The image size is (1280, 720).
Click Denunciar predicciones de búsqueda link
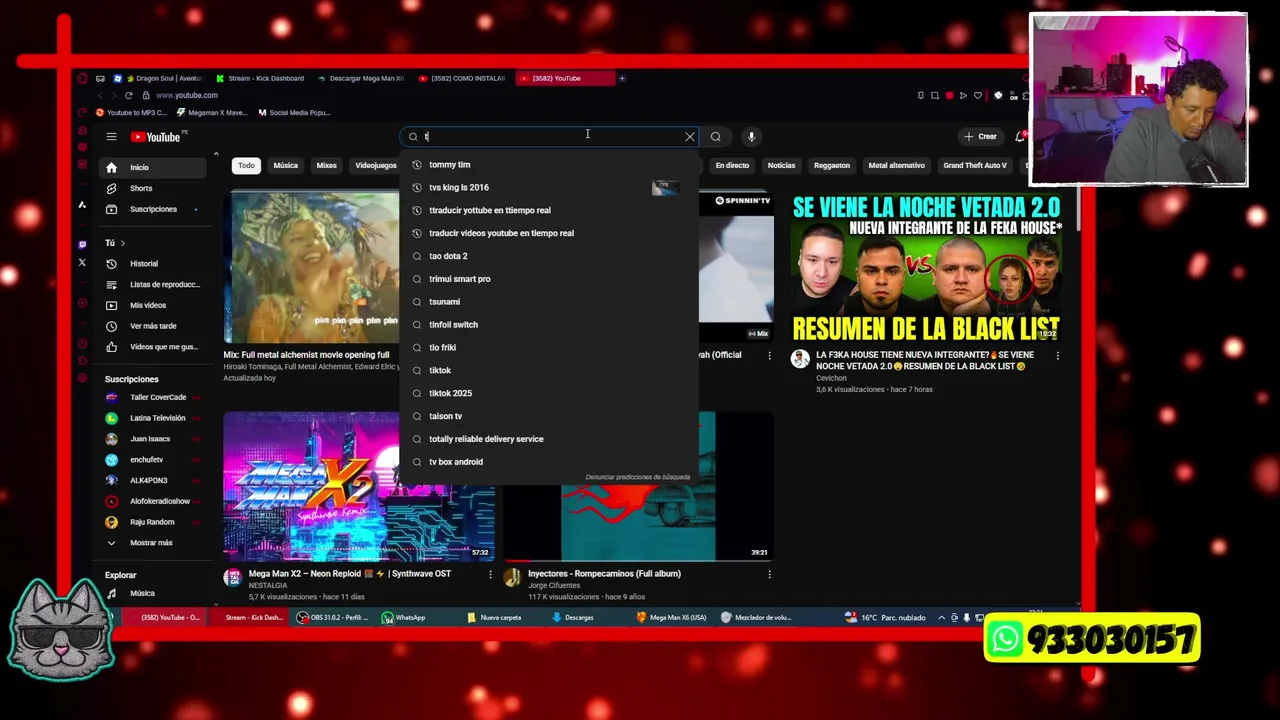637,477
